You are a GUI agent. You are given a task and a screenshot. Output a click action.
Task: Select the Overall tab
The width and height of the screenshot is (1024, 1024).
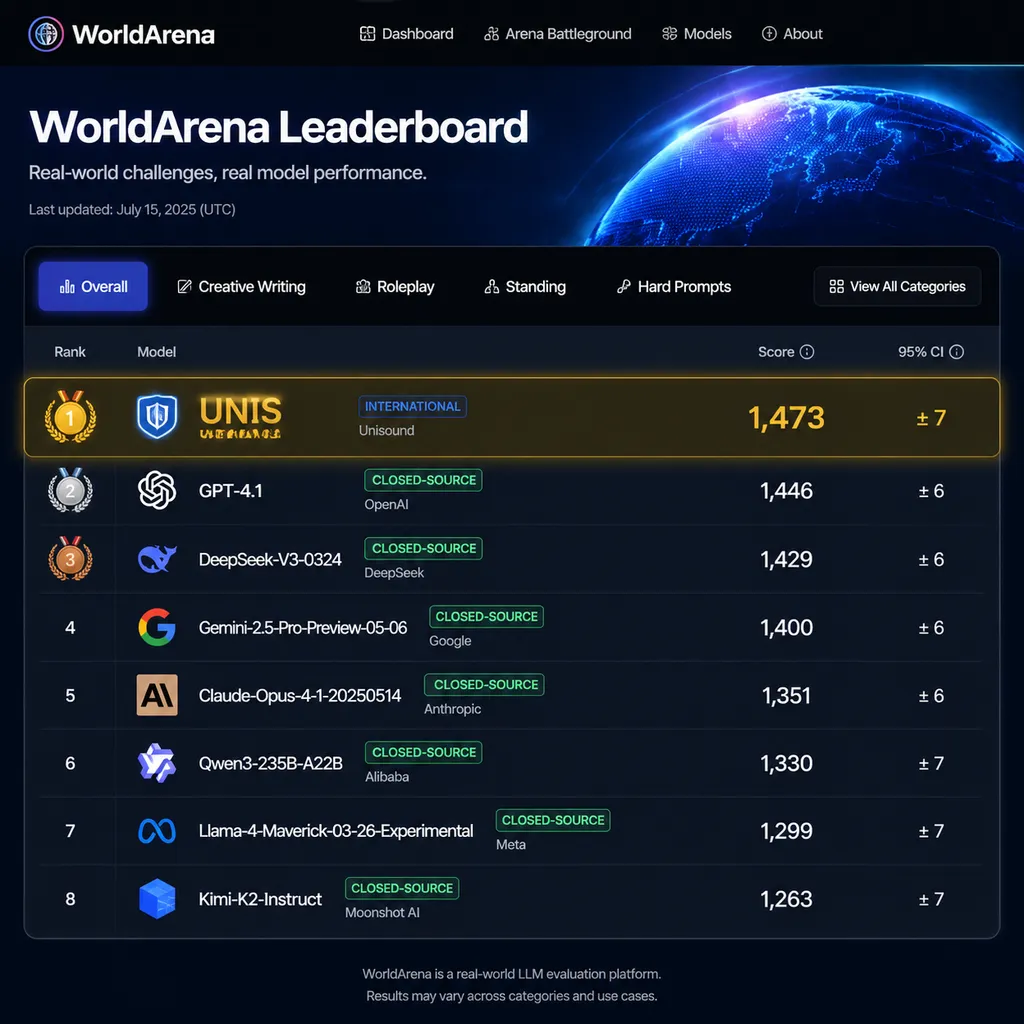coord(93,287)
